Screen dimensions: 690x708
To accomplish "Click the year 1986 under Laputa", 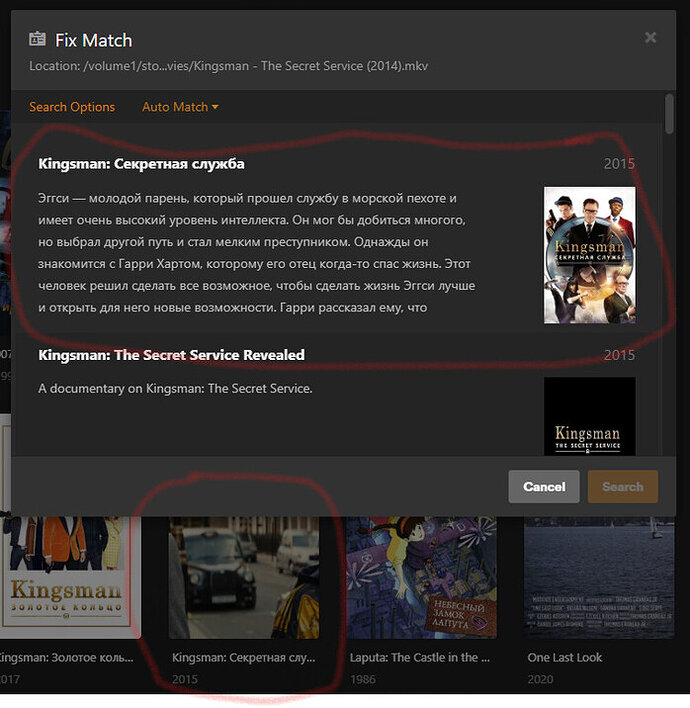I will [363, 679].
